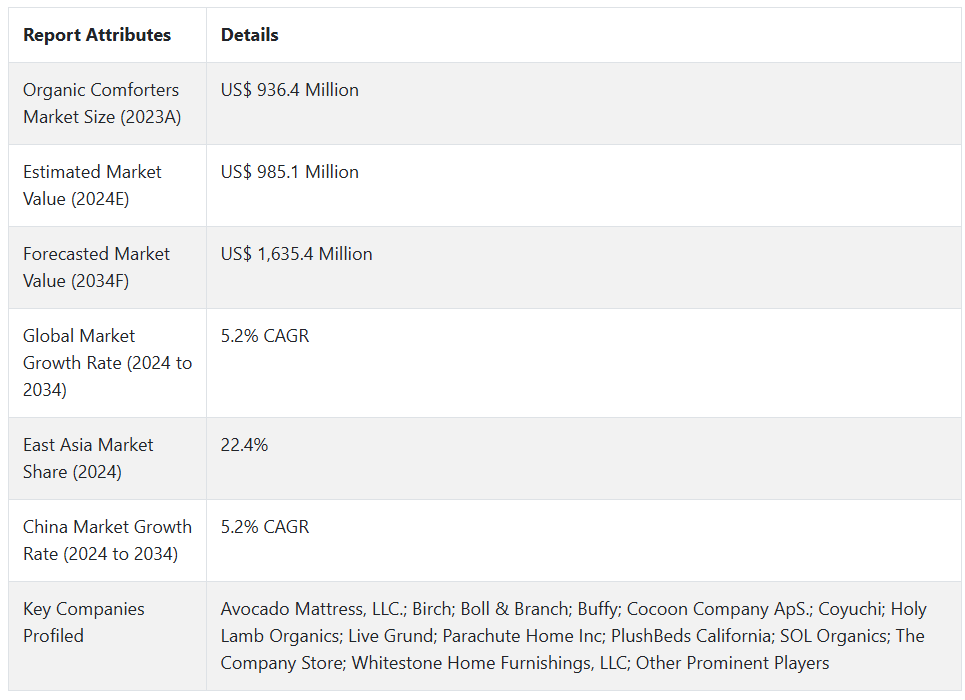Select the East Asia Market Share cell
This screenshot has width=965, height=700.
click(88, 458)
